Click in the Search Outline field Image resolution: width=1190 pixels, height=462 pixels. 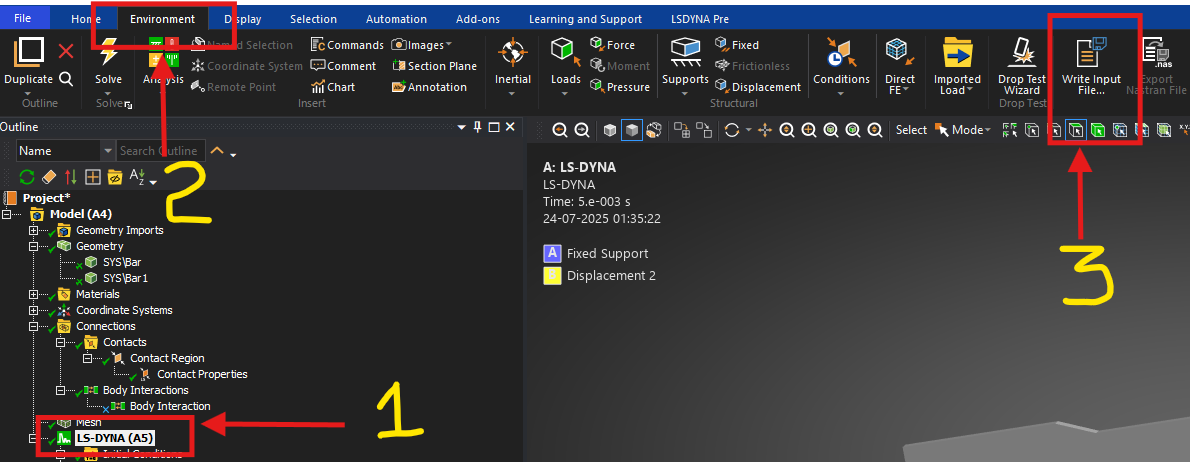pyautogui.click(x=161, y=151)
